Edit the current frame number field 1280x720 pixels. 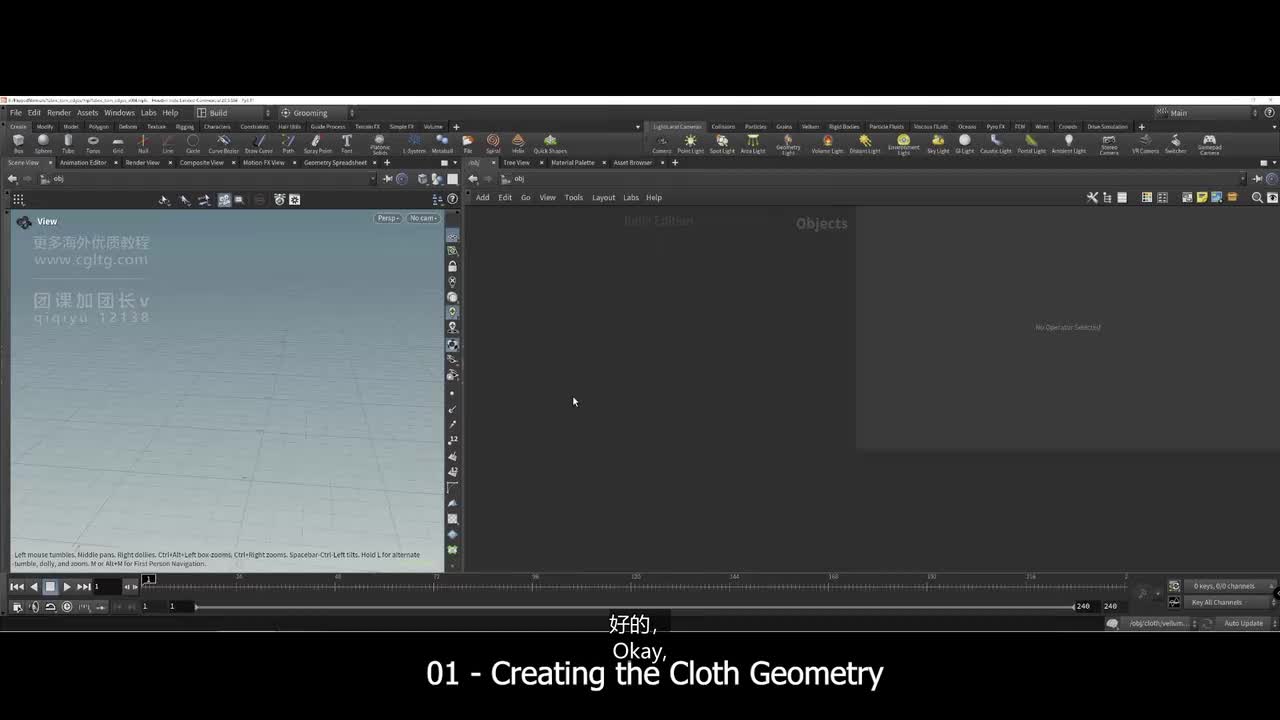[107, 587]
